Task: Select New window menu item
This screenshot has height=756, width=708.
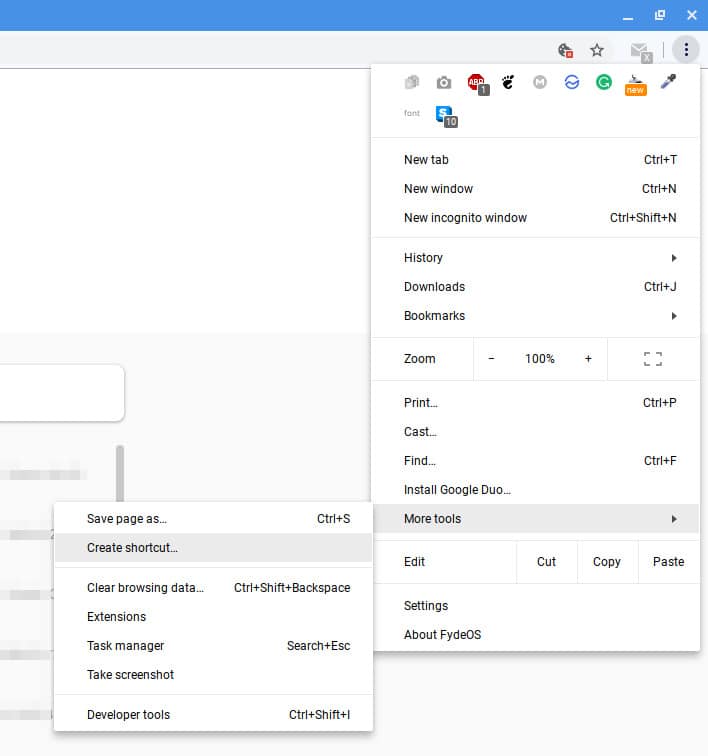Action: [x=536, y=189]
